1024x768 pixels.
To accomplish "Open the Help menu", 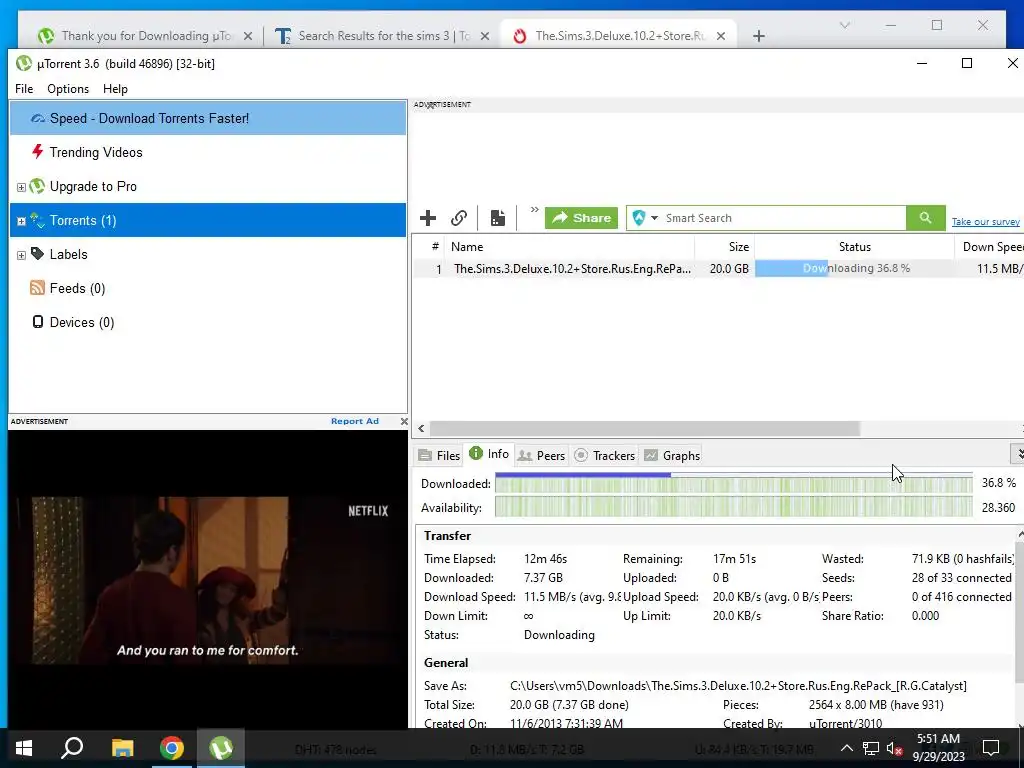I will (115, 89).
